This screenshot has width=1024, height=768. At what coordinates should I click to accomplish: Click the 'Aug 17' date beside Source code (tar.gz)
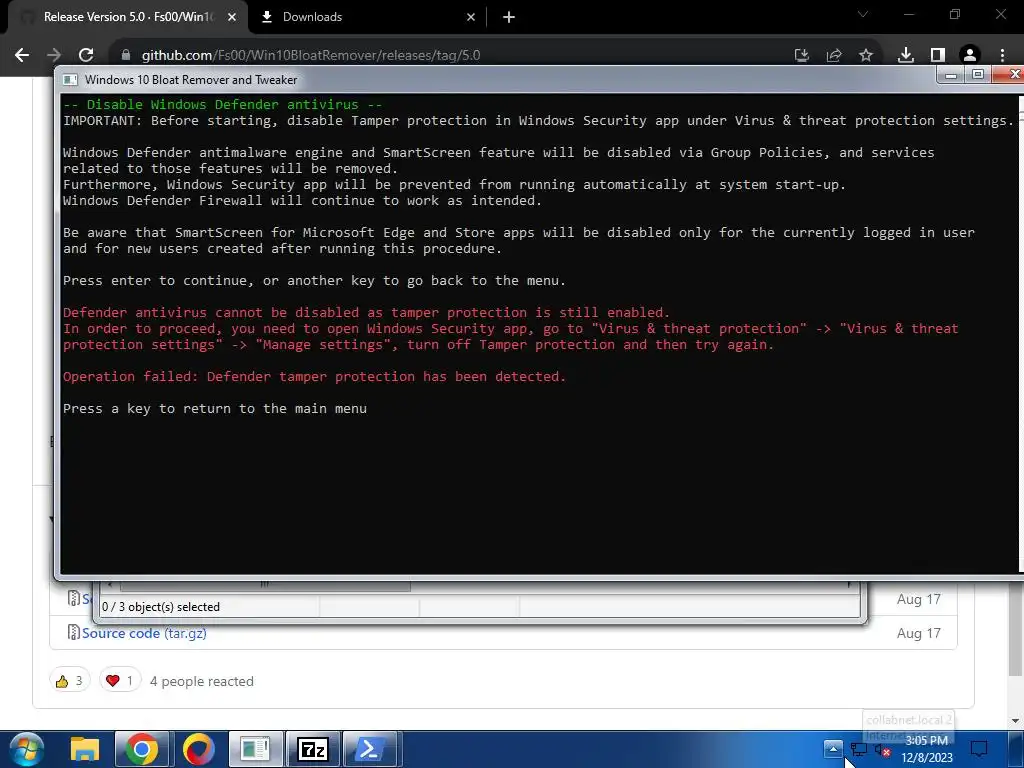pos(918,633)
